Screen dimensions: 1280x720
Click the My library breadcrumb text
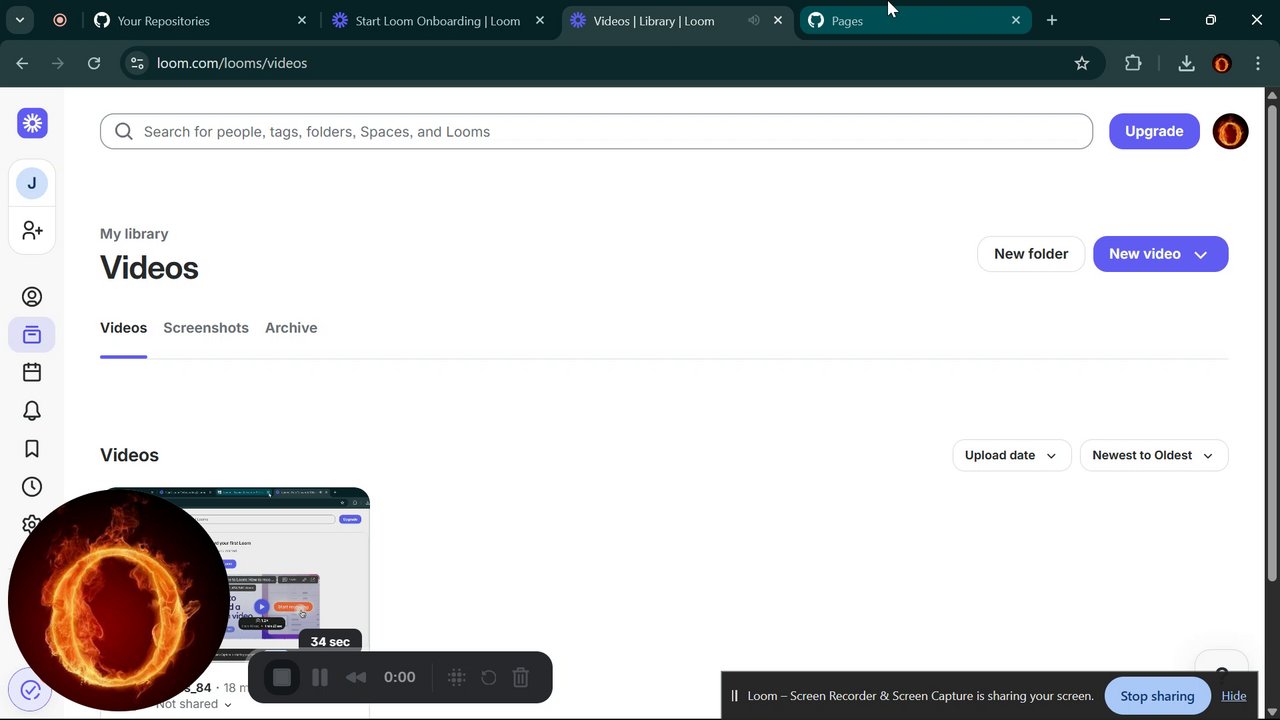134,234
